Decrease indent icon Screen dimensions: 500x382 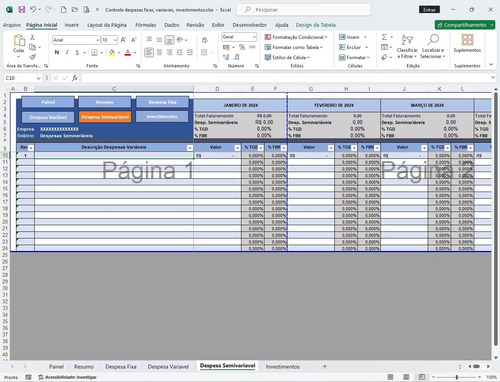pos(180,52)
